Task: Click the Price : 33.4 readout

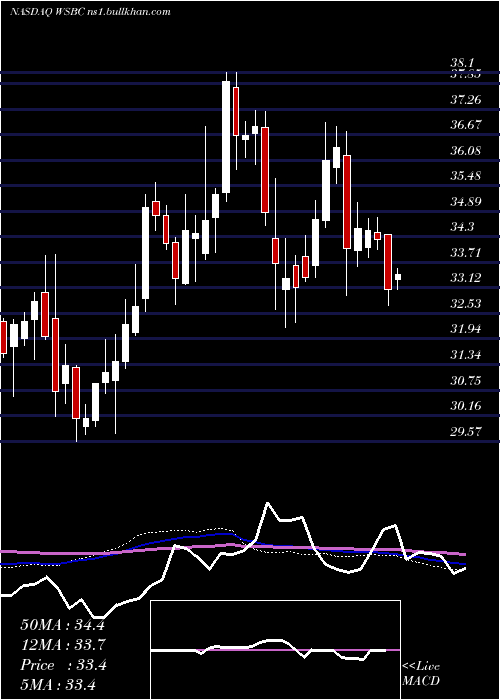Action: point(62,665)
